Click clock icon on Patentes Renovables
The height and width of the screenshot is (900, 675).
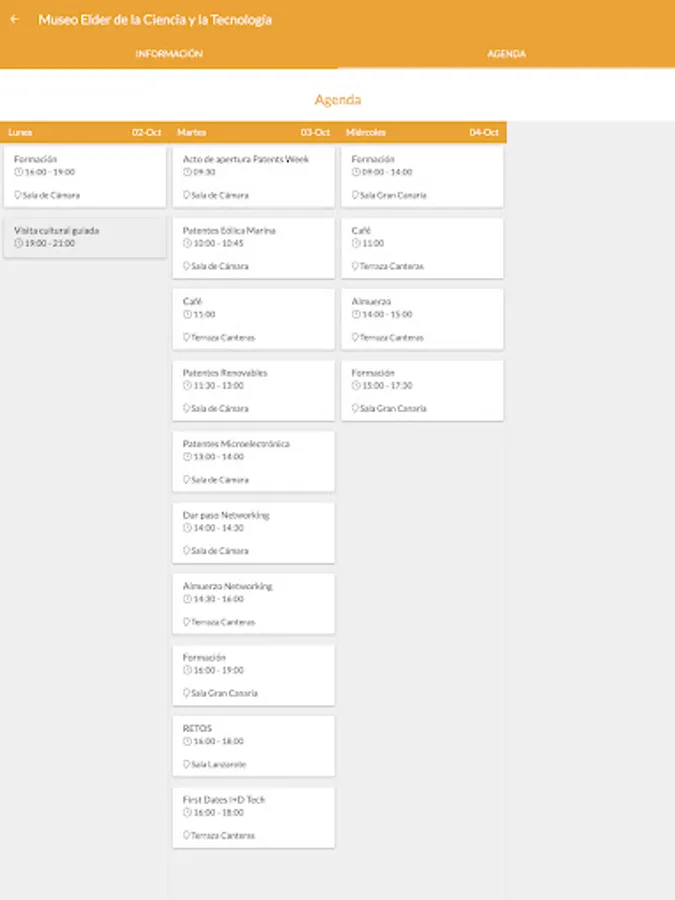pos(187,386)
